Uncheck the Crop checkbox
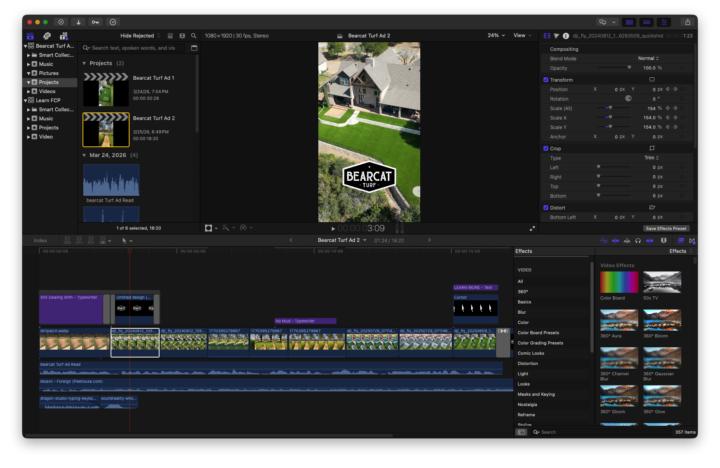The width and height of the screenshot is (720, 468). point(546,148)
